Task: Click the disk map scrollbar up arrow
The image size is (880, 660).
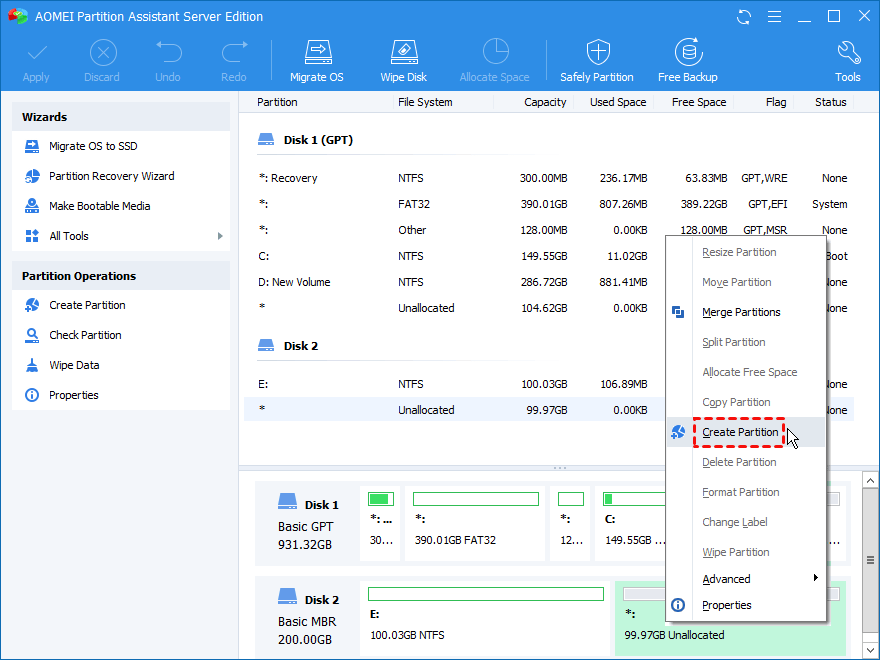Action: click(x=870, y=481)
